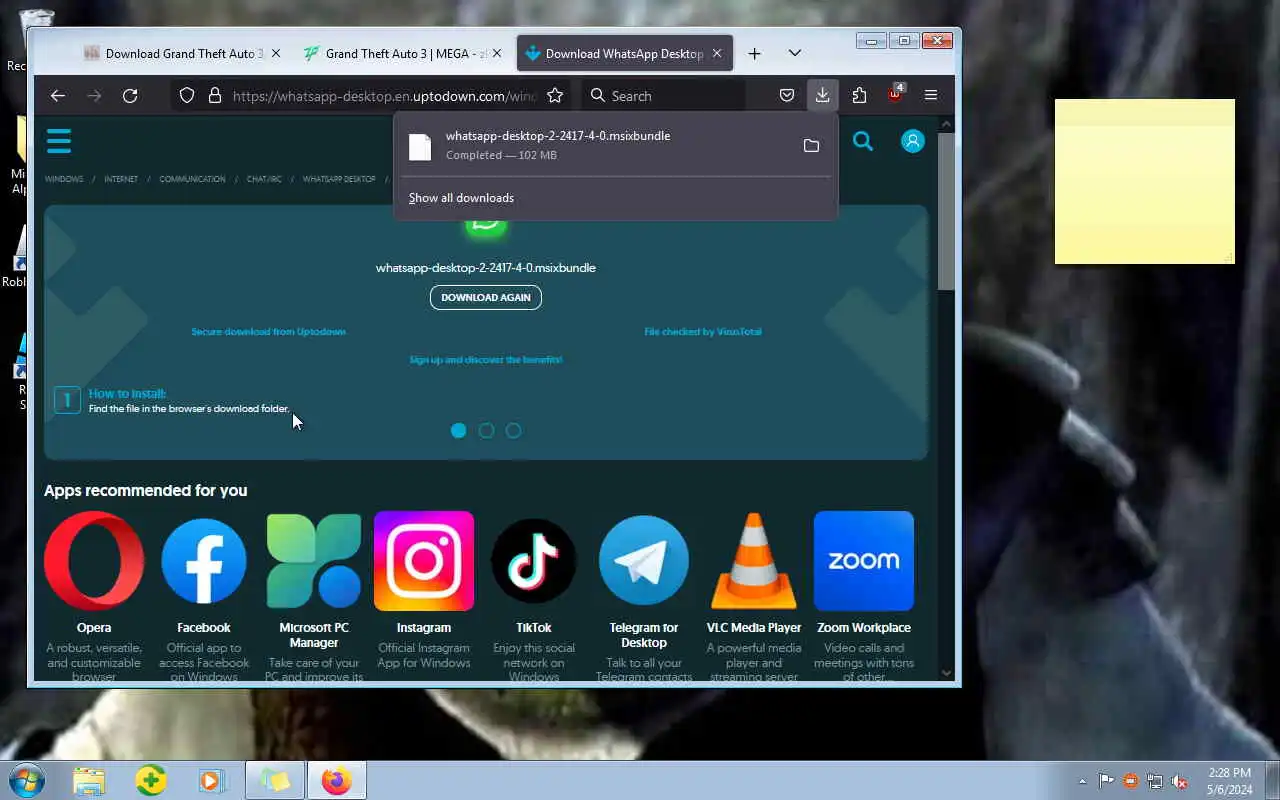The width and height of the screenshot is (1280, 800).
Task: Click the address bar URL field
Action: tap(385, 96)
